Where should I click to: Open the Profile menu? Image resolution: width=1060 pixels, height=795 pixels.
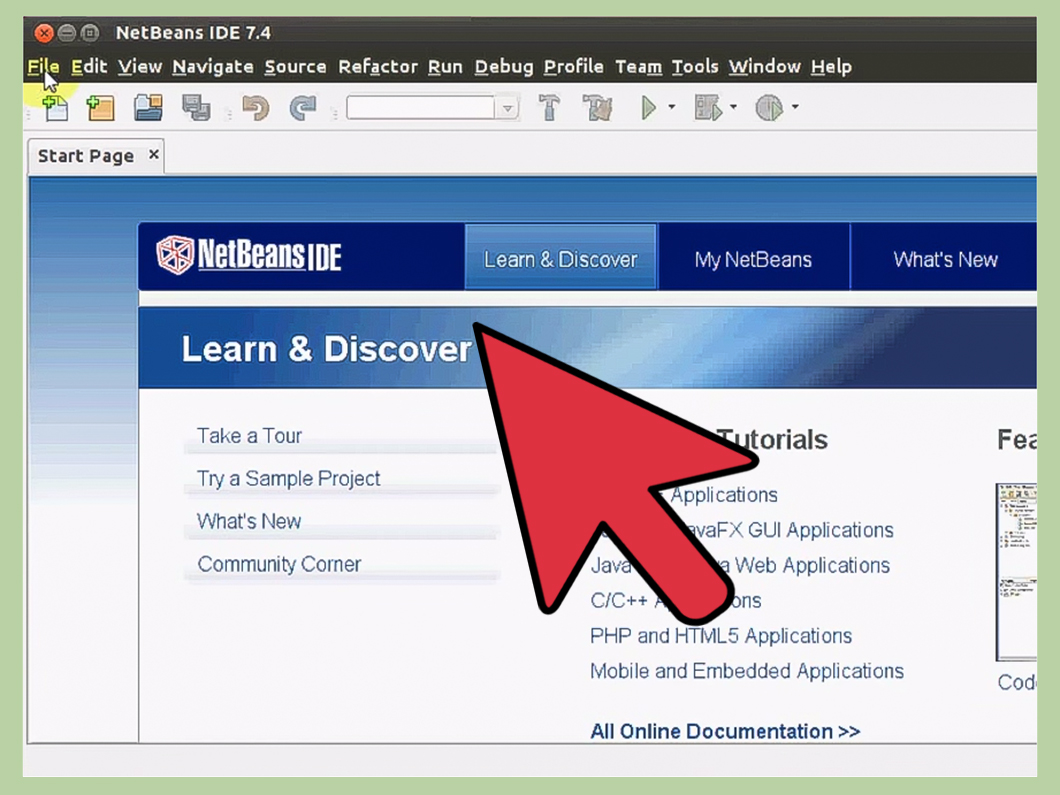pos(573,66)
